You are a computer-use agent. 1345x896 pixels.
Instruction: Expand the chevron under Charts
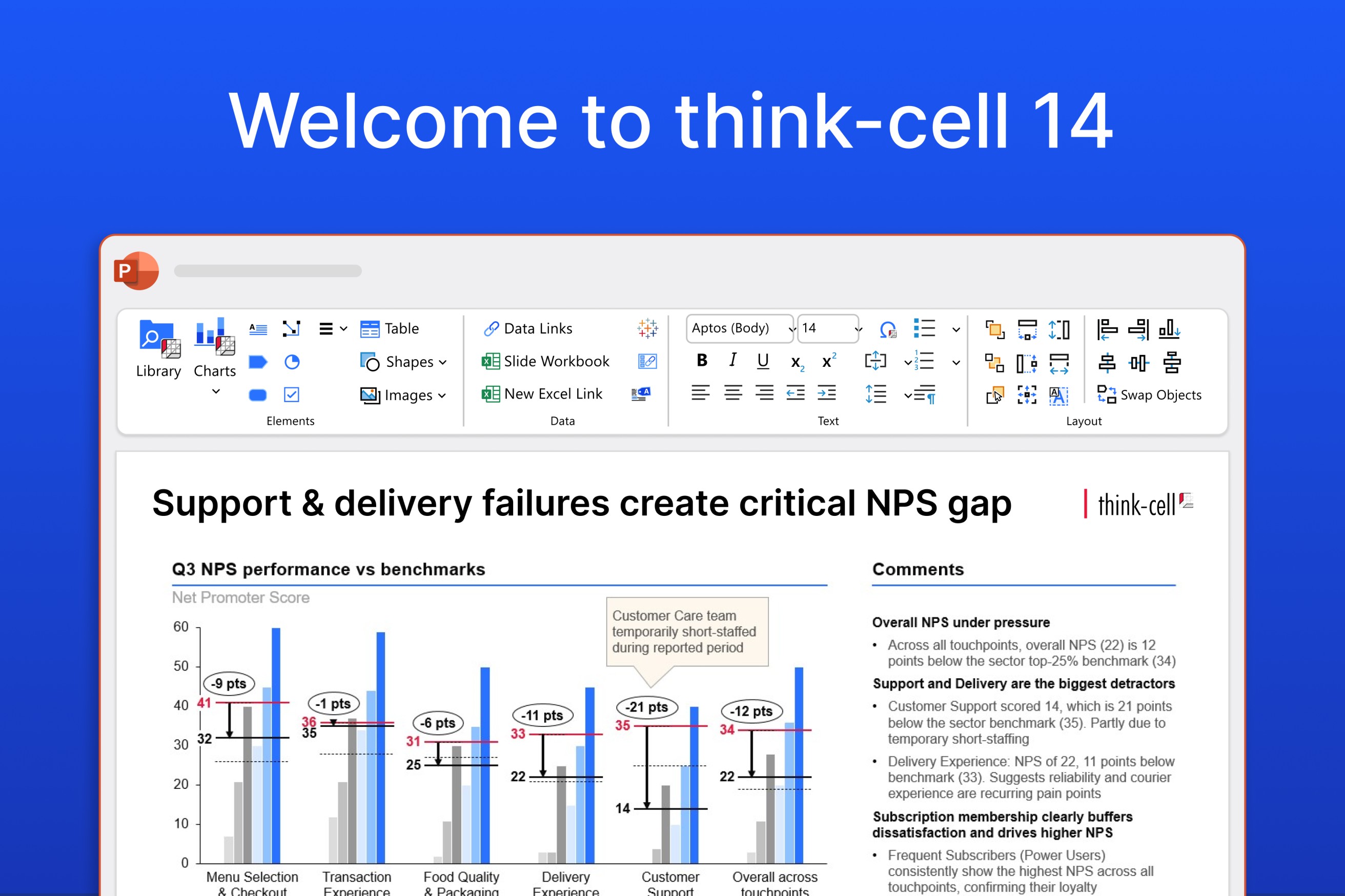(x=216, y=391)
